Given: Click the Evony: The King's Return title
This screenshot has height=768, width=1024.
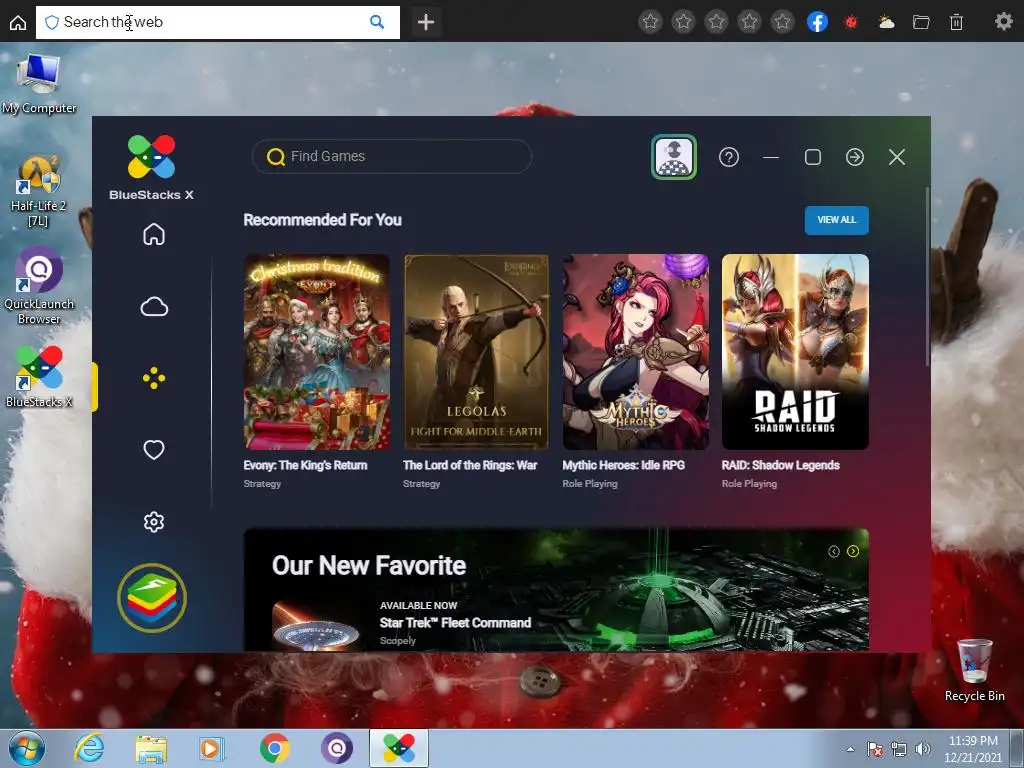Looking at the screenshot, I should coord(305,465).
